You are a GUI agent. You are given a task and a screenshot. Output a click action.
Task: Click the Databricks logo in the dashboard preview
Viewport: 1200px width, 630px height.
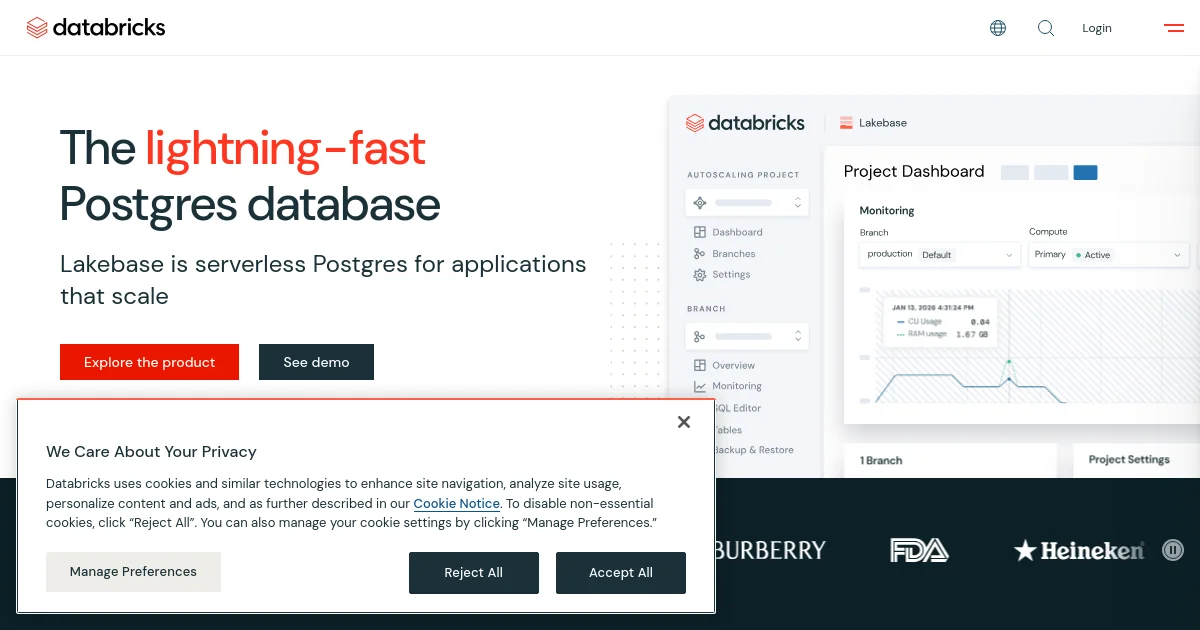pyautogui.click(x=745, y=123)
